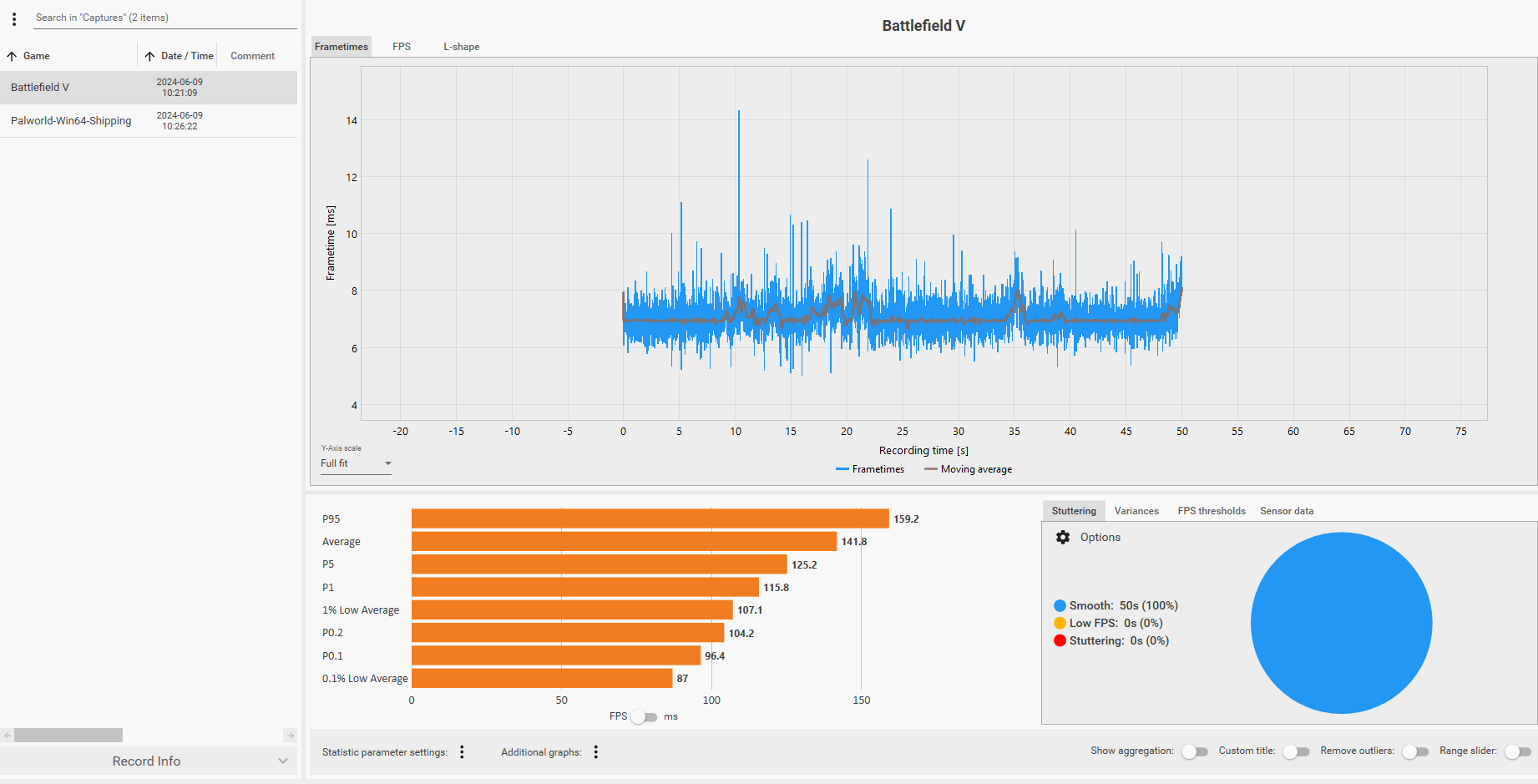This screenshot has height=784, width=1538.
Task: Click the Game column header label
Action: pyautogui.click(x=37, y=56)
